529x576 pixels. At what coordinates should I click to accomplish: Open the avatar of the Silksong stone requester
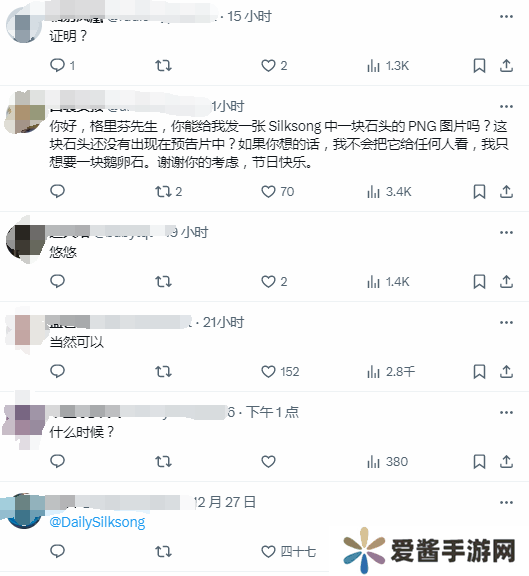coord(24,115)
